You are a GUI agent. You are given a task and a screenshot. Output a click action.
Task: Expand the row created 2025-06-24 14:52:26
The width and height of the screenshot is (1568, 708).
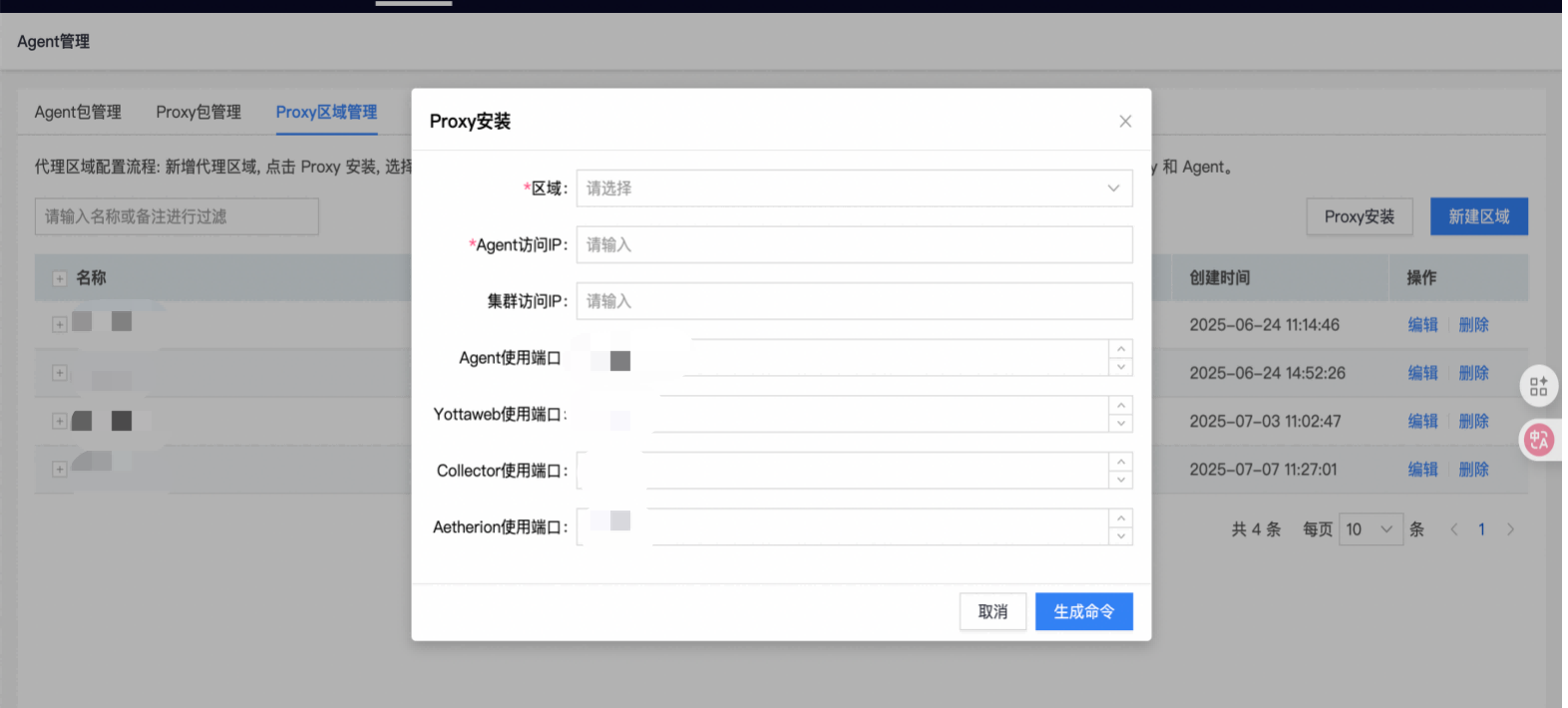[60, 373]
